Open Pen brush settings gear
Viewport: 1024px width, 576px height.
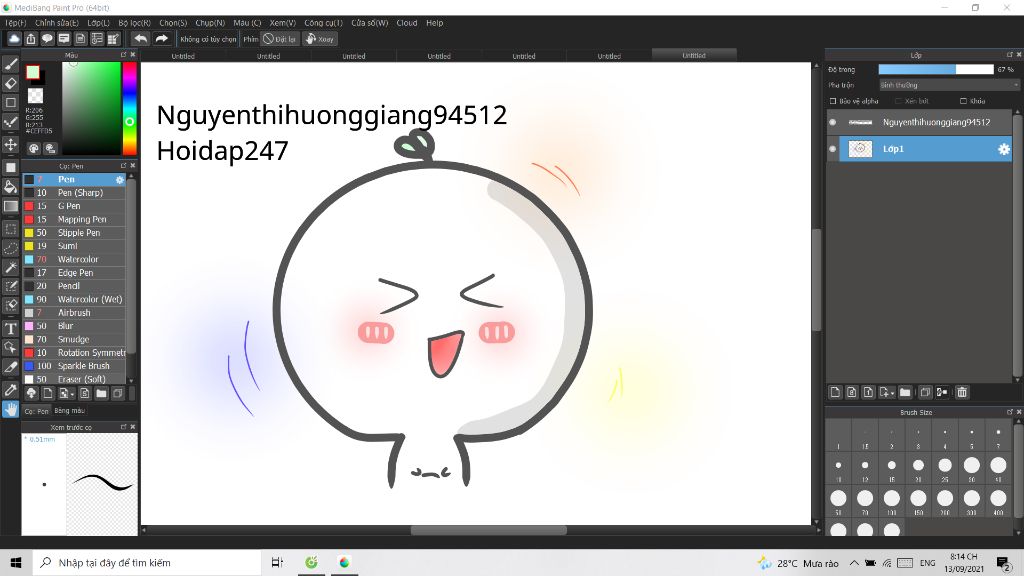(x=120, y=180)
